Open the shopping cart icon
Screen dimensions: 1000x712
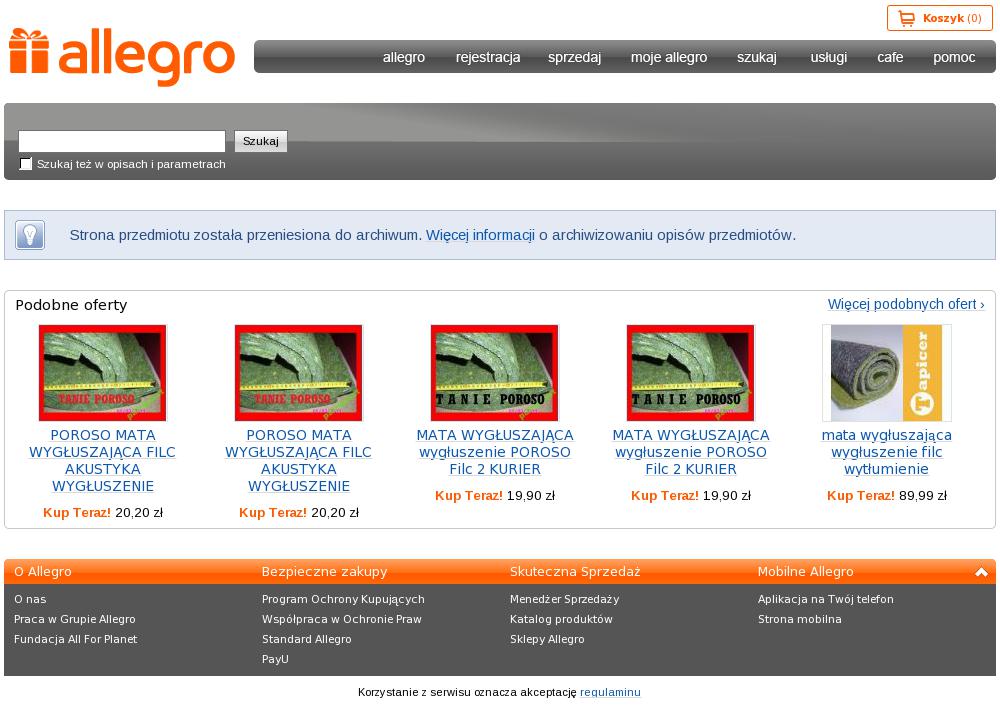pos(906,19)
